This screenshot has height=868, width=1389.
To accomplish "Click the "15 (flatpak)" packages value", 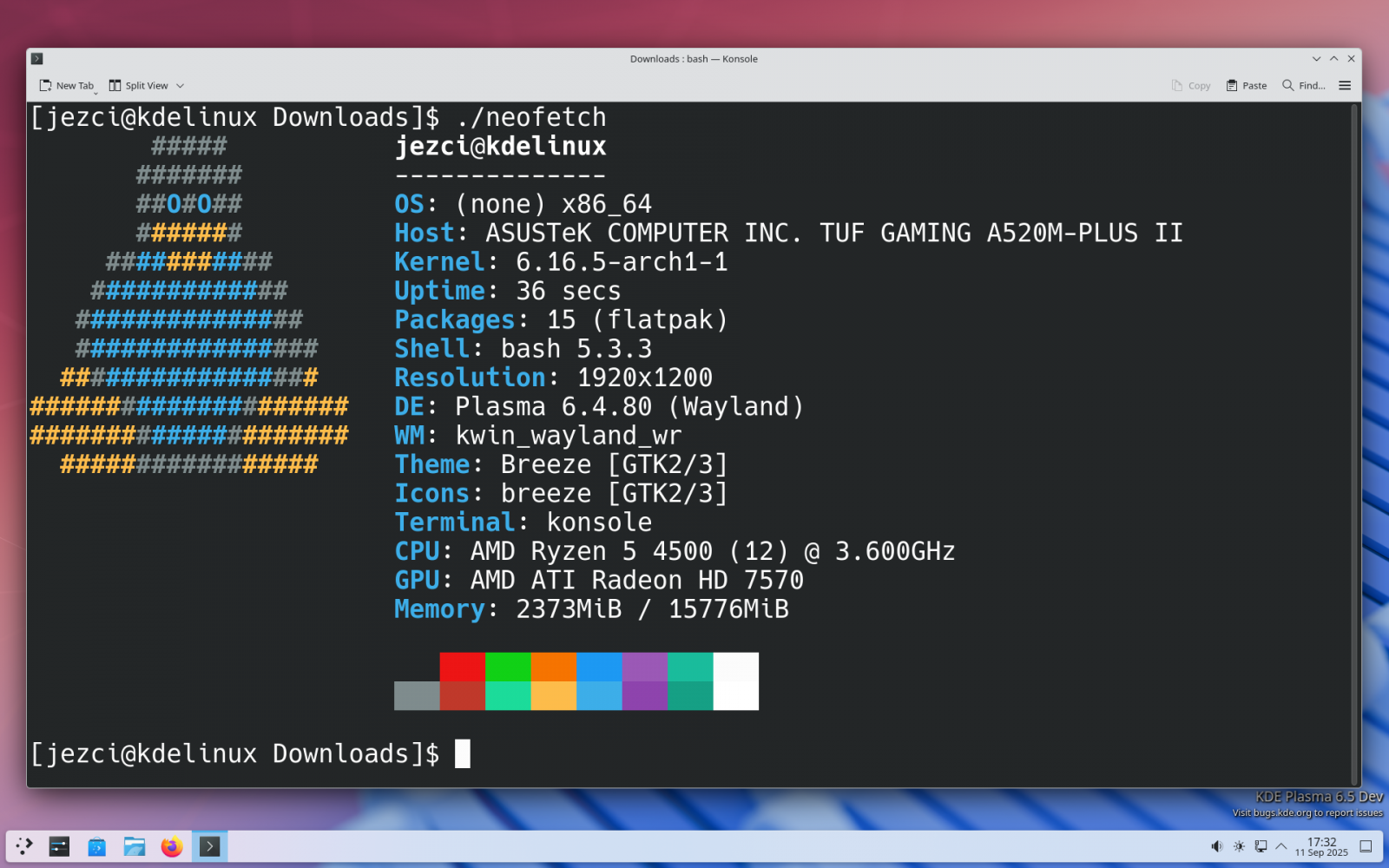I will click(637, 319).
